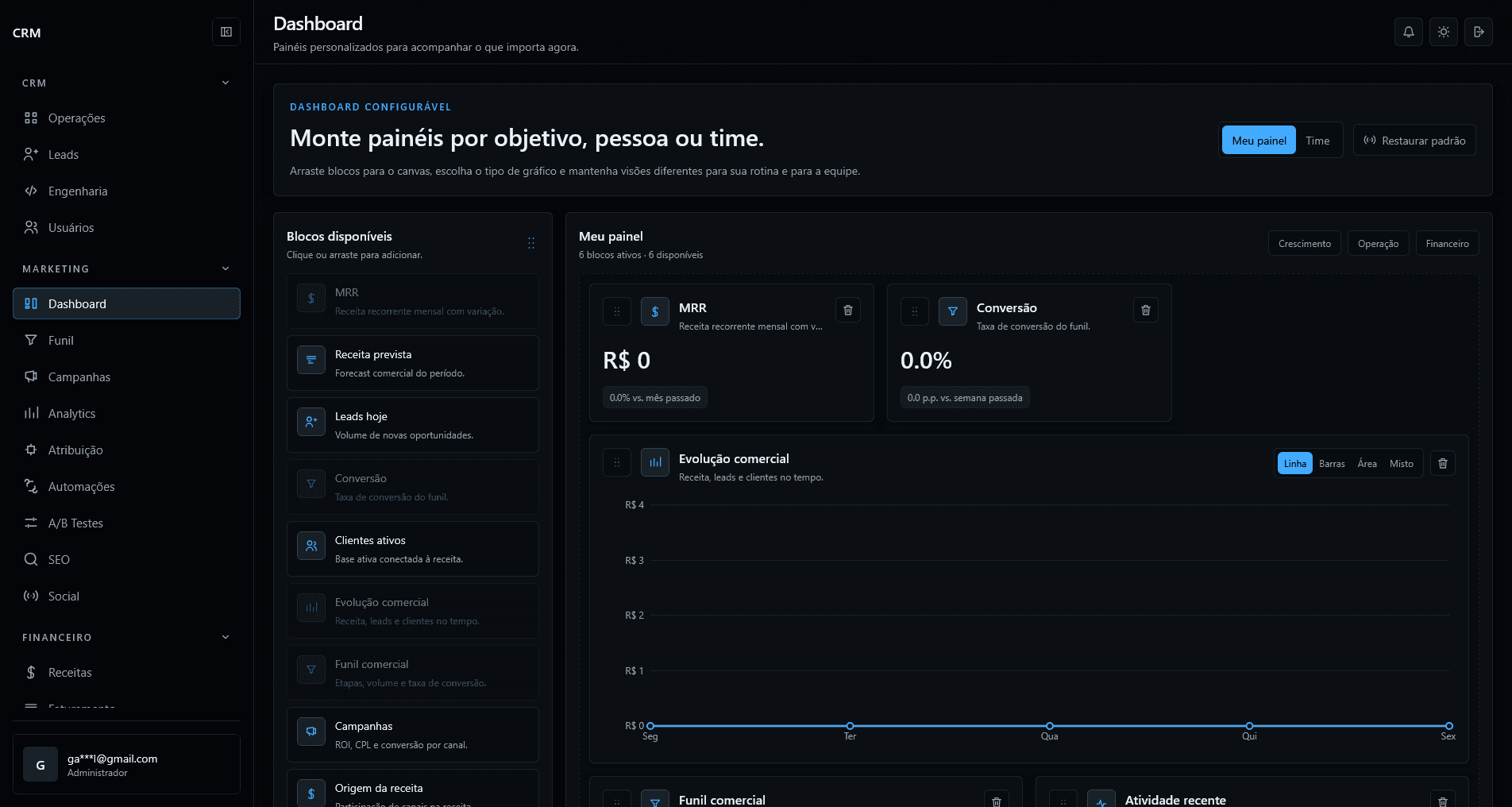
Task: Add the Leads hoje block
Action: 412,425
